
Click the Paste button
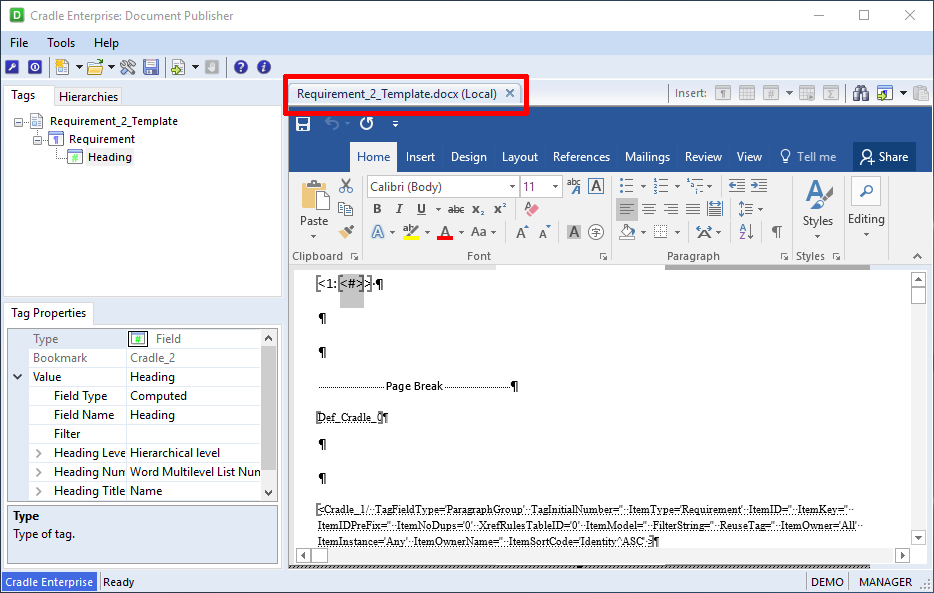tap(314, 209)
